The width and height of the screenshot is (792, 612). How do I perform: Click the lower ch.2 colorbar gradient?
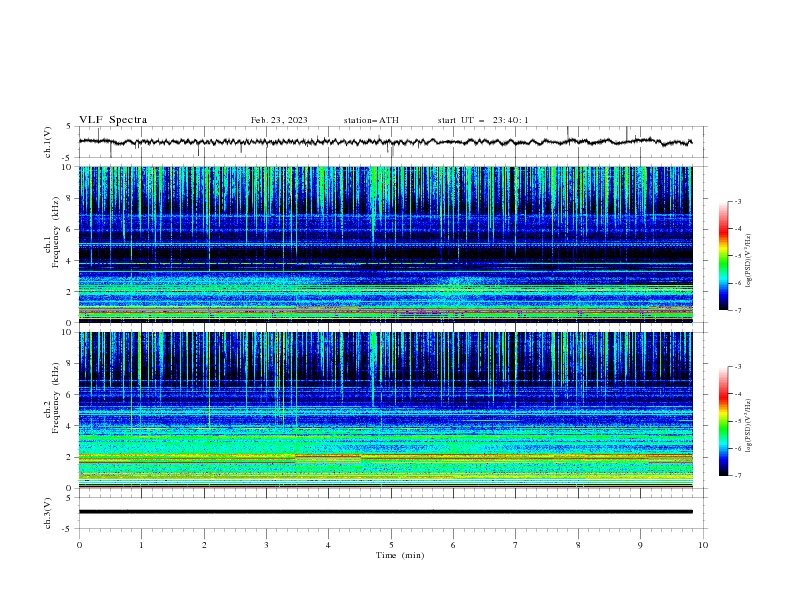(723, 421)
